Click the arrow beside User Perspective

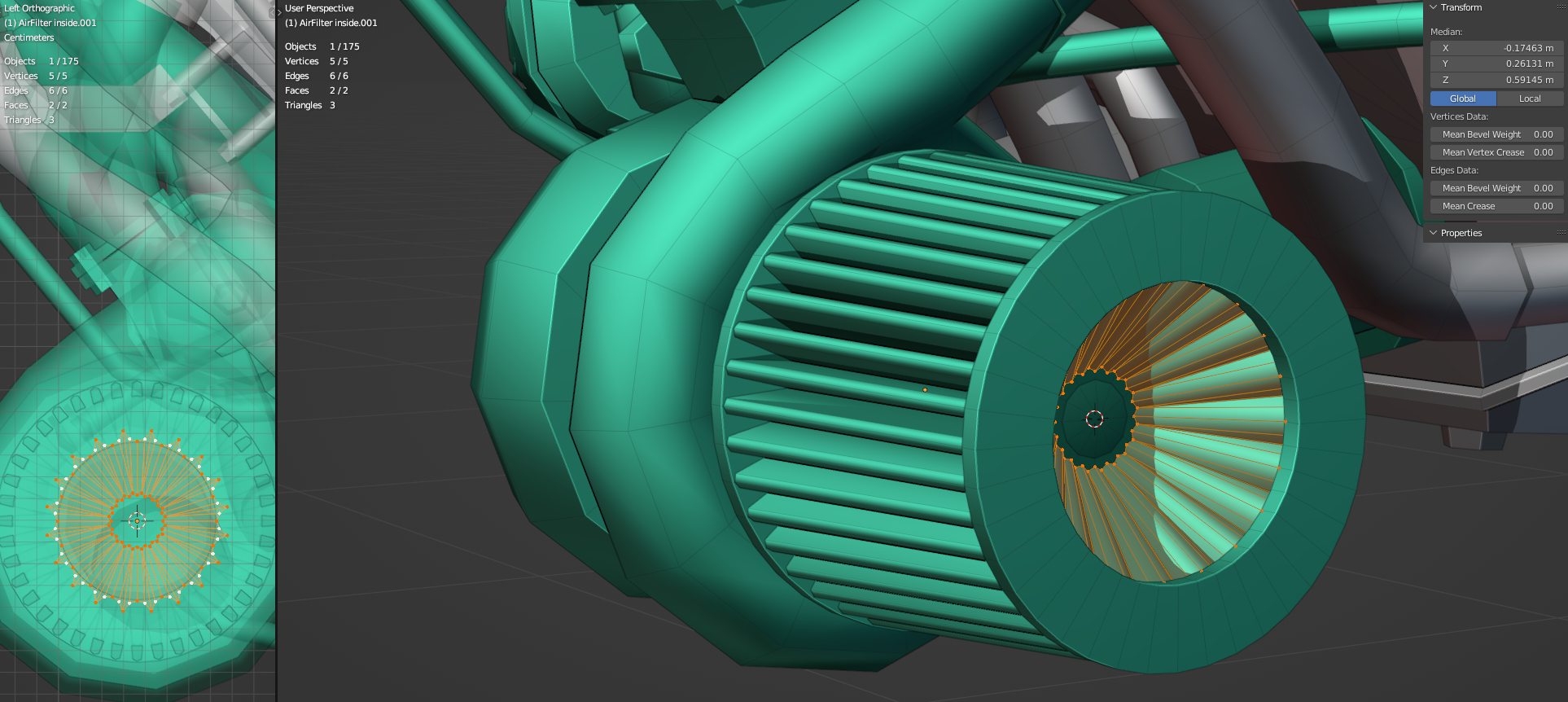279,12
